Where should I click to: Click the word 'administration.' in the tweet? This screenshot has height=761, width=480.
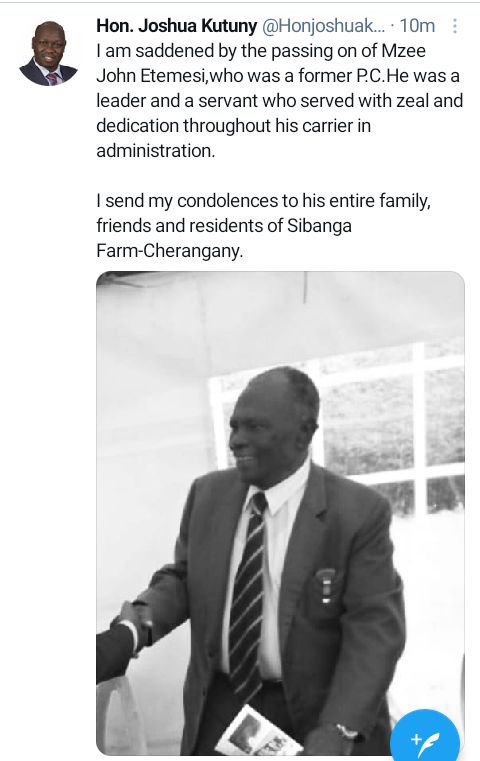155,150
